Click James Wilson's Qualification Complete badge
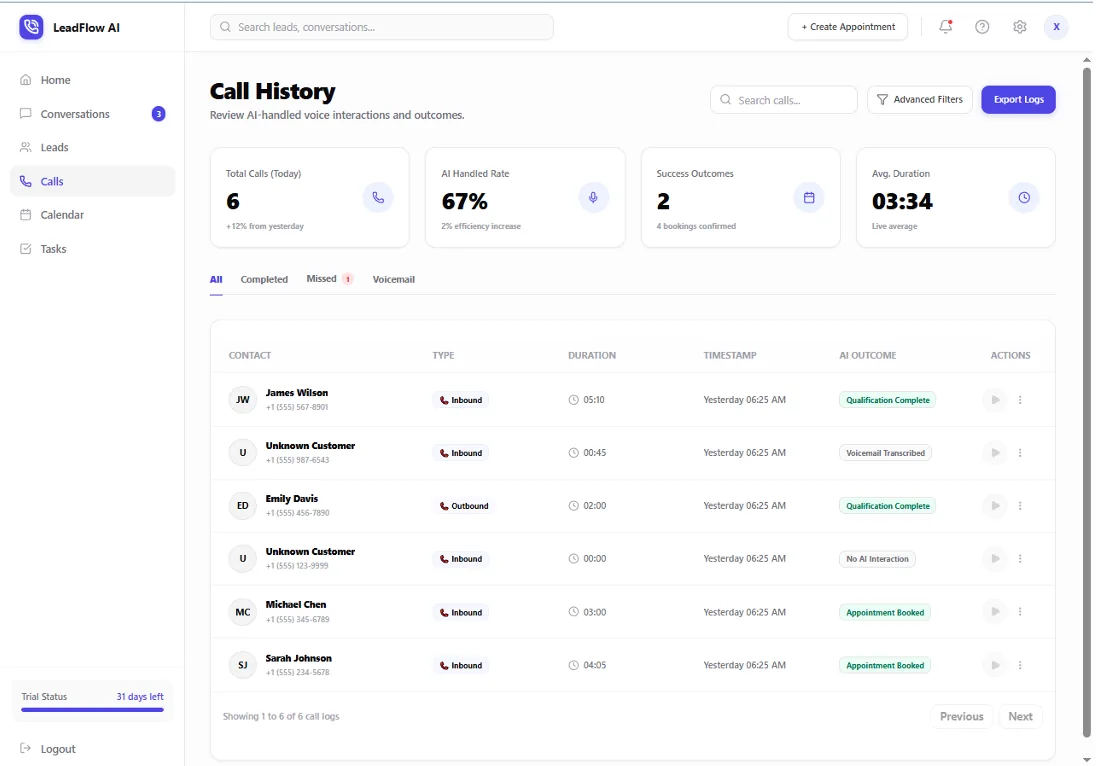The image size is (1096, 766). click(888, 400)
